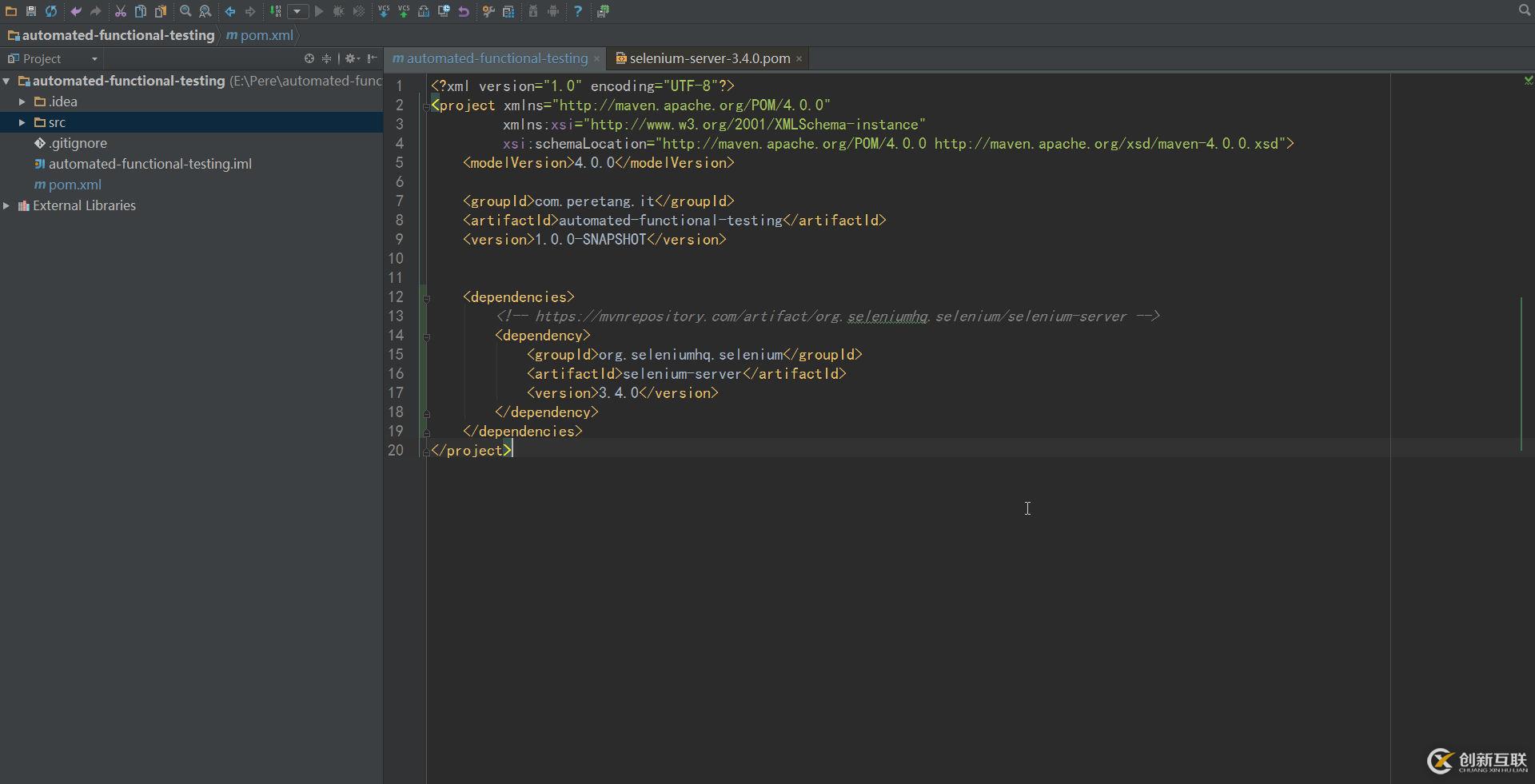Viewport: 1535px width, 784px height.
Task: Open Find with the magnifier icon
Action: pyautogui.click(x=185, y=11)
